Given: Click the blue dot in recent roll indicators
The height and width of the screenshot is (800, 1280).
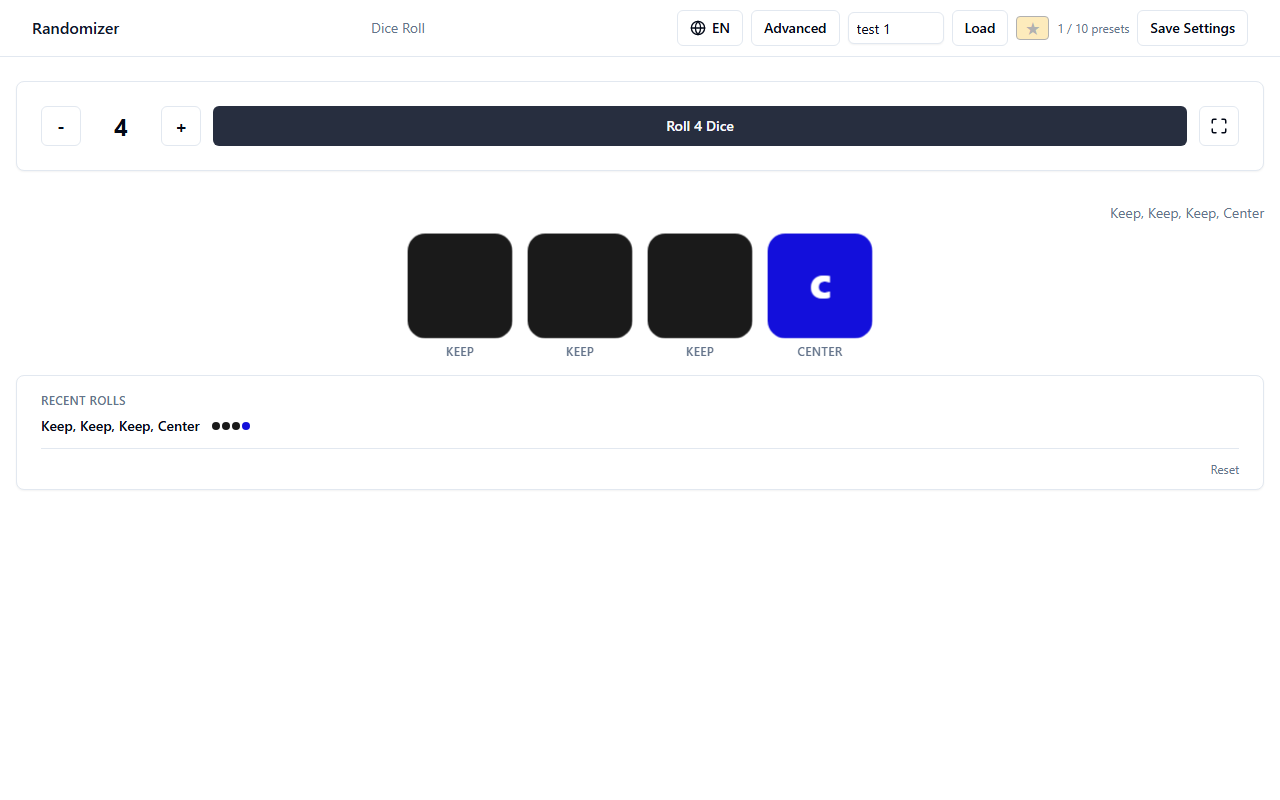Looking at the screenshot, I should coord(246,426).
